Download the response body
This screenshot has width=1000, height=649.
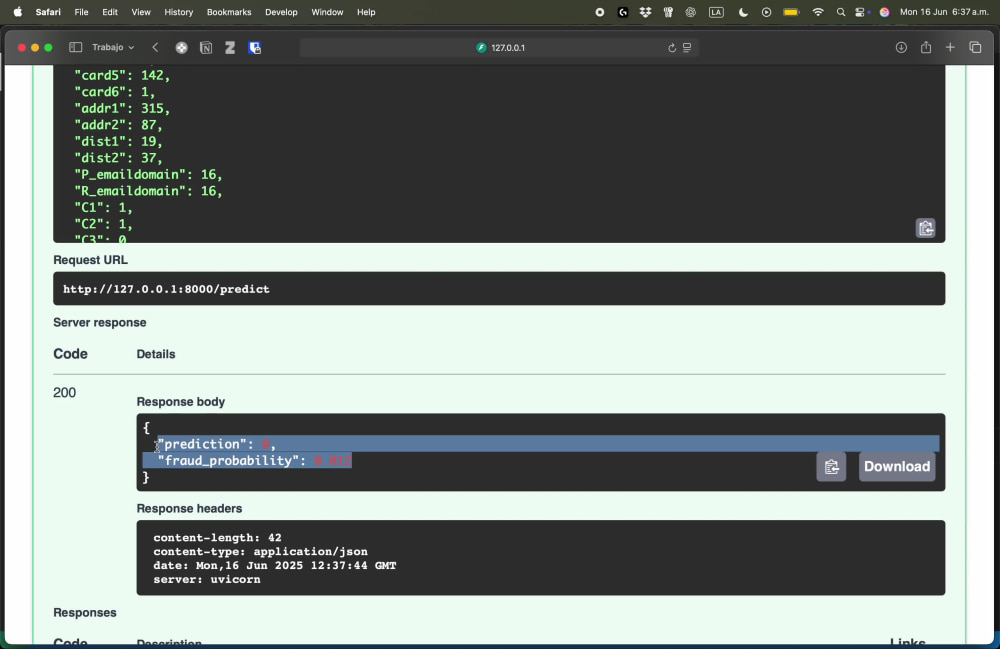coord(897,467)
